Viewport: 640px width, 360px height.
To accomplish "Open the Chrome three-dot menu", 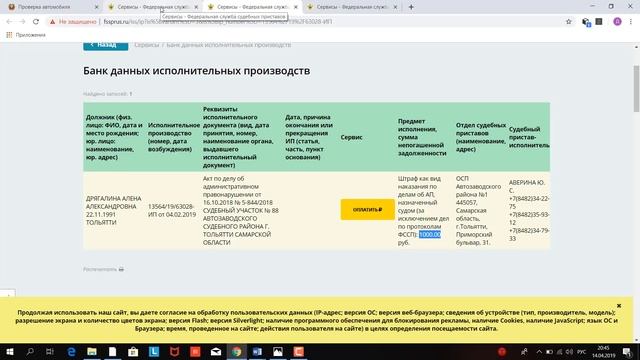I will [x=631, y=22].
